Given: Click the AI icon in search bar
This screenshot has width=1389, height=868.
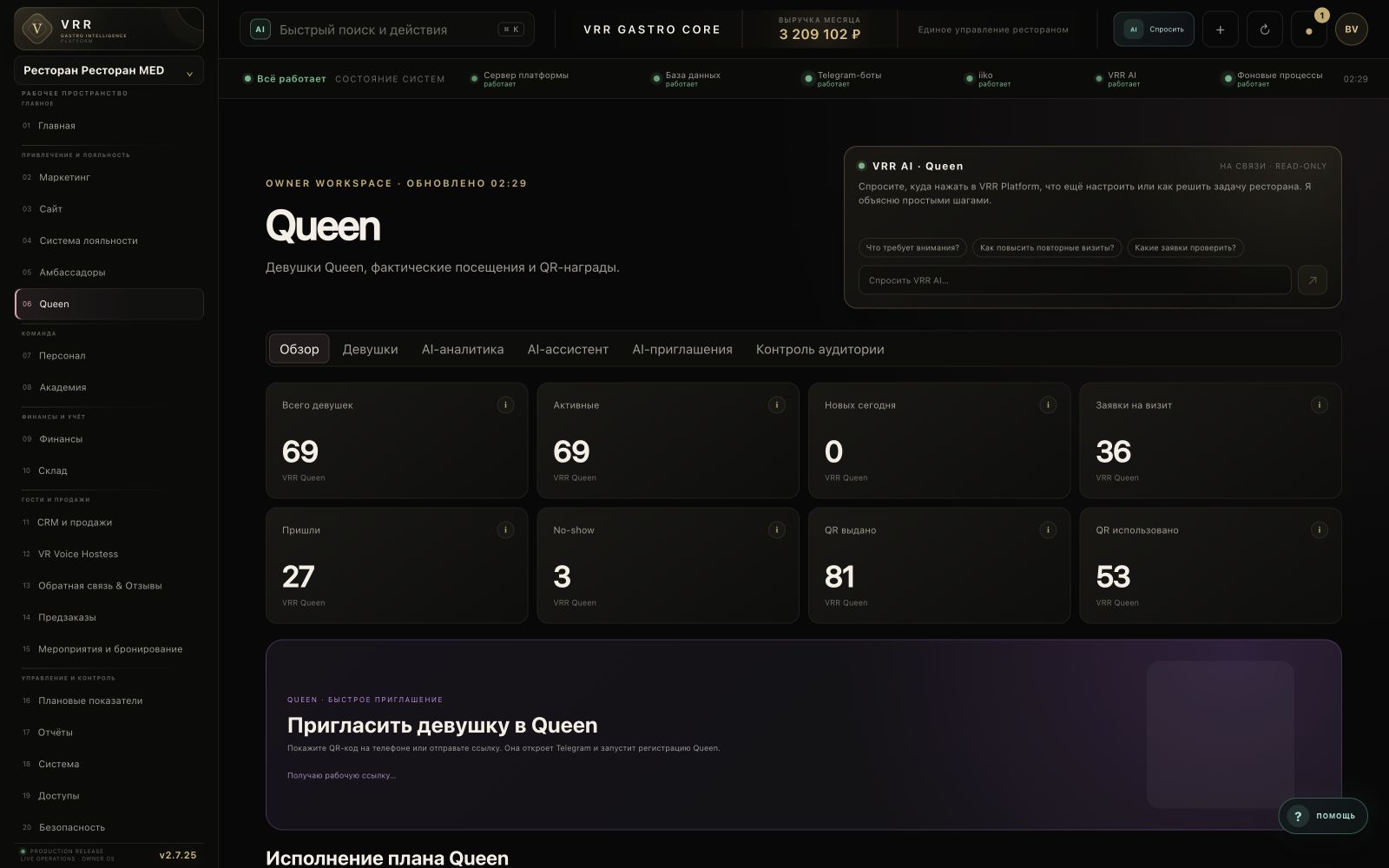Looking at the screenshot, I should [x=260, y=30].
